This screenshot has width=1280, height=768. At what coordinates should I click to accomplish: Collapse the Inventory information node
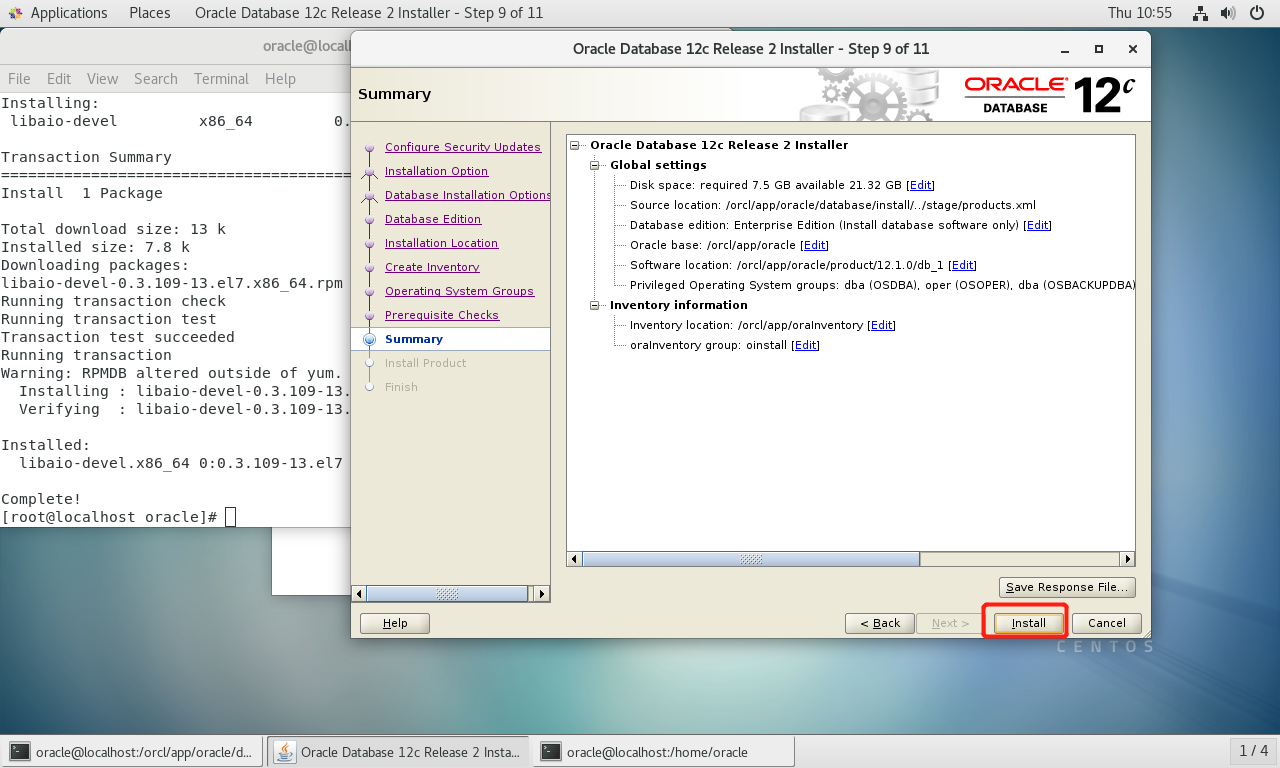(x=595, y=305)
